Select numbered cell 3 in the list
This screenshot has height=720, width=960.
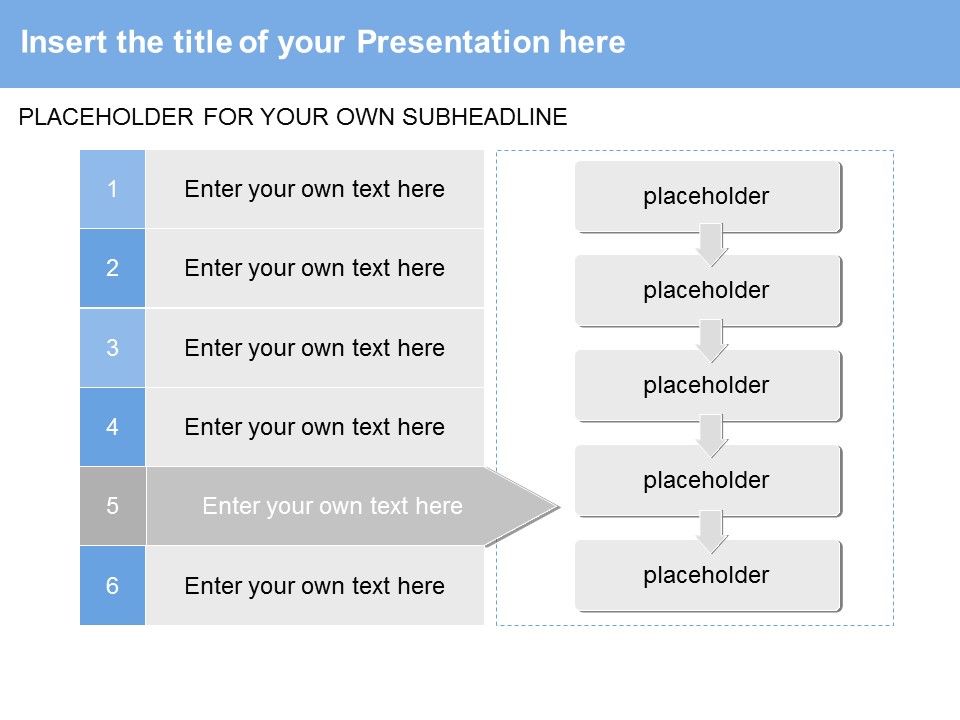point(112,348)
